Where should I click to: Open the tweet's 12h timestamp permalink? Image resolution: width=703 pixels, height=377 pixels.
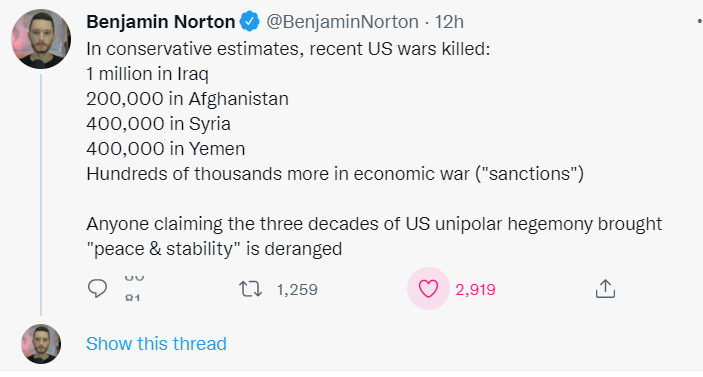449,22
